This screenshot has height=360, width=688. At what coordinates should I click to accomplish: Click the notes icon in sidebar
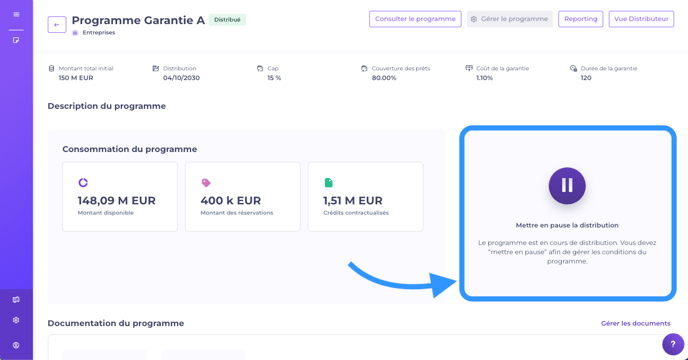(x=16, y=40)
